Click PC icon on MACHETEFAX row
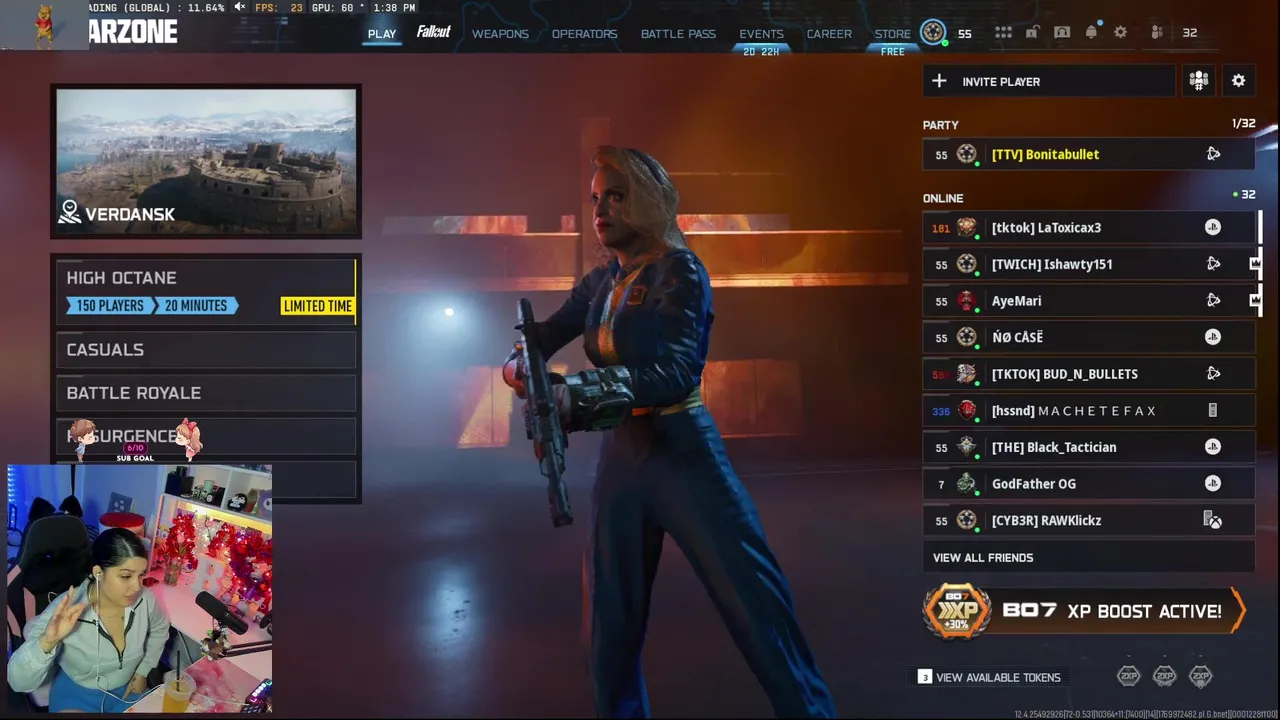This screenshot has width=1280, height=720. (1213, 410)
